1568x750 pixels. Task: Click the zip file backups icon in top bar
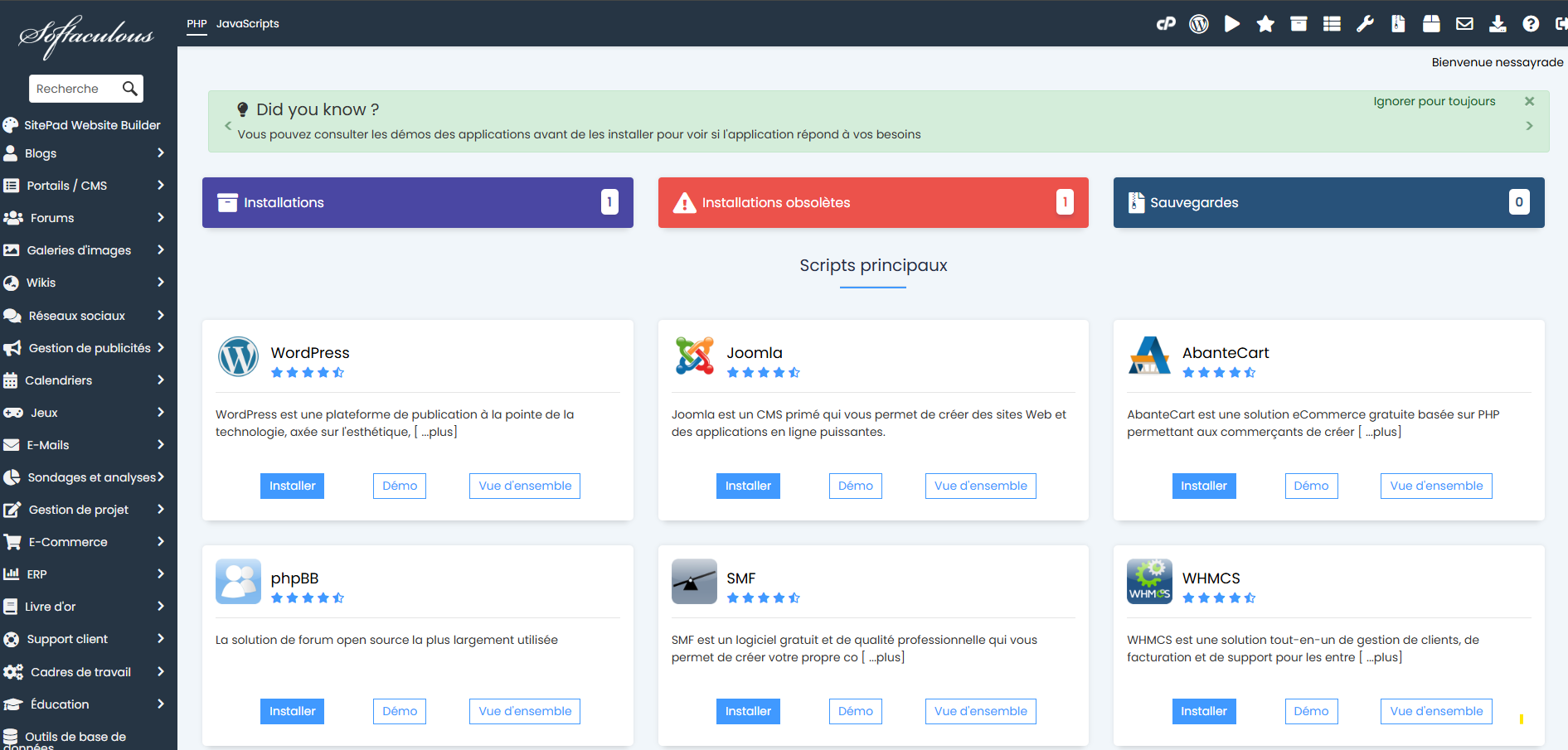point(1398,24)
